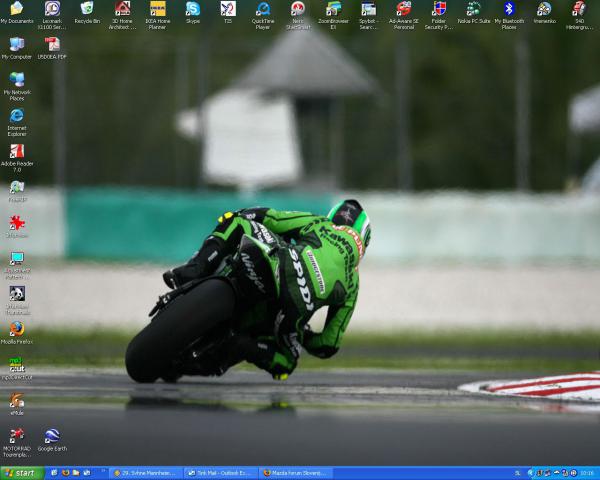Image resolution: width=600 pixels, height=480 pixels.
Task: Select the Google Earth desktop icon
Action: click(x=51, y=435)
